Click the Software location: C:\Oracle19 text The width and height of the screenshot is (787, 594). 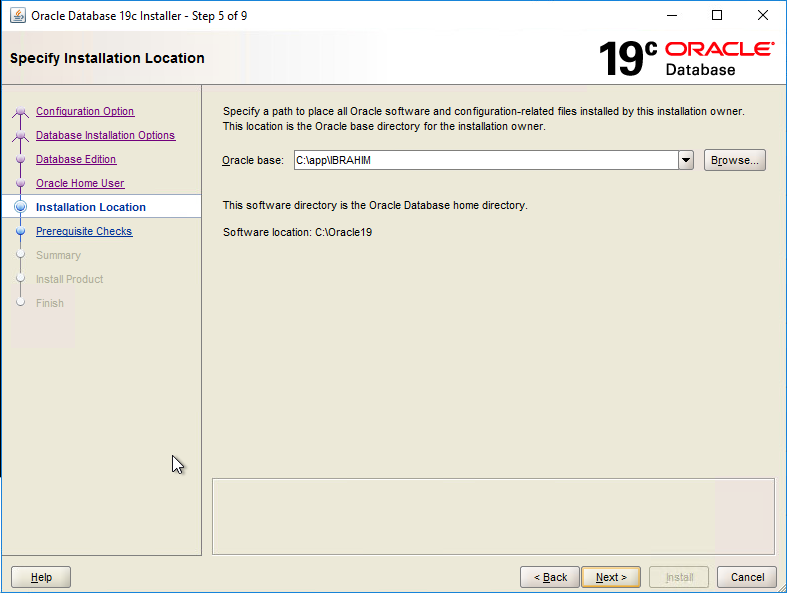tap(298, 232)
